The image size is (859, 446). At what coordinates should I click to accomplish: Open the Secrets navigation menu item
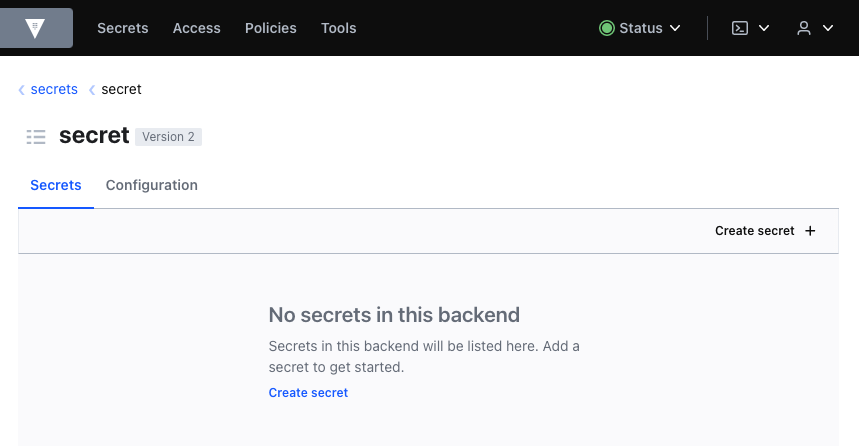click(x=122, y=28)
